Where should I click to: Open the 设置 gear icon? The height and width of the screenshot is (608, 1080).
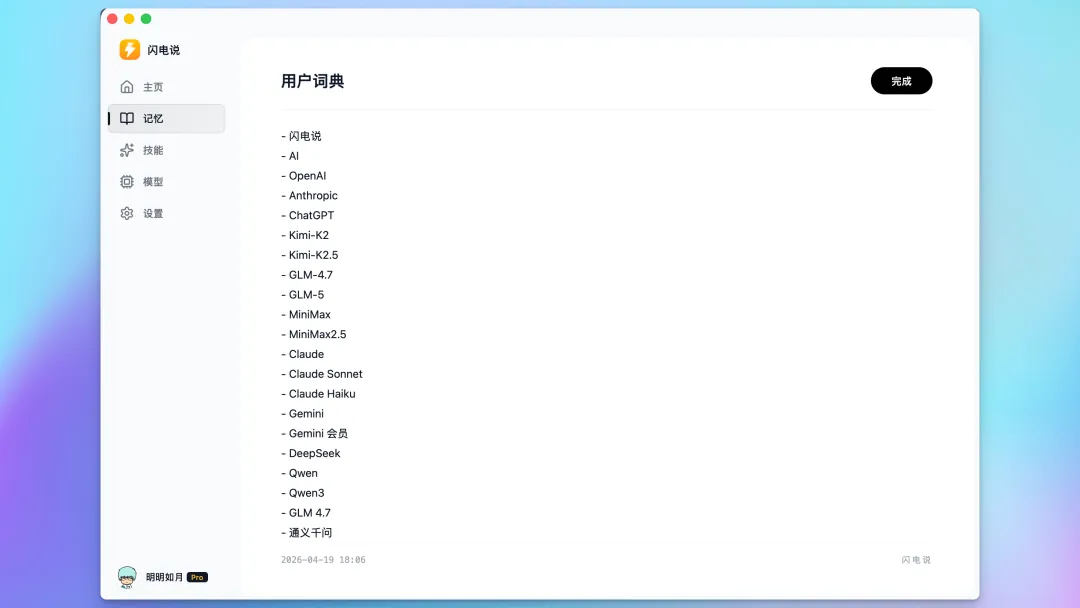point(127,213)
